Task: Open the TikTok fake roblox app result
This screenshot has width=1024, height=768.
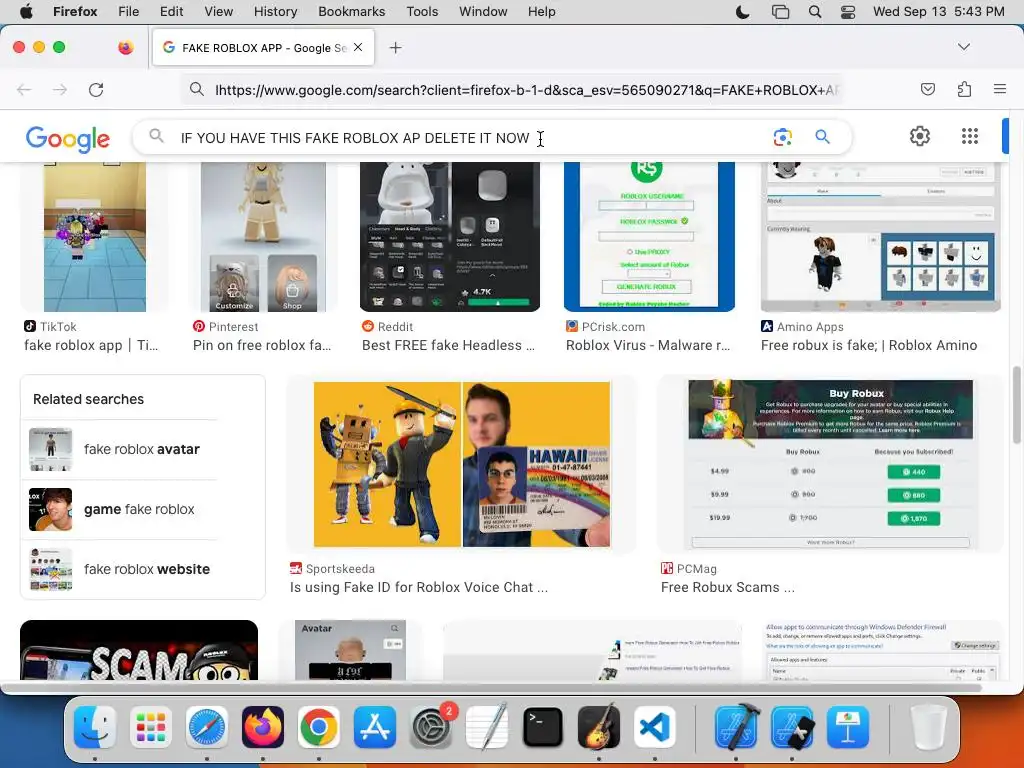Action: tap(91, 345)
